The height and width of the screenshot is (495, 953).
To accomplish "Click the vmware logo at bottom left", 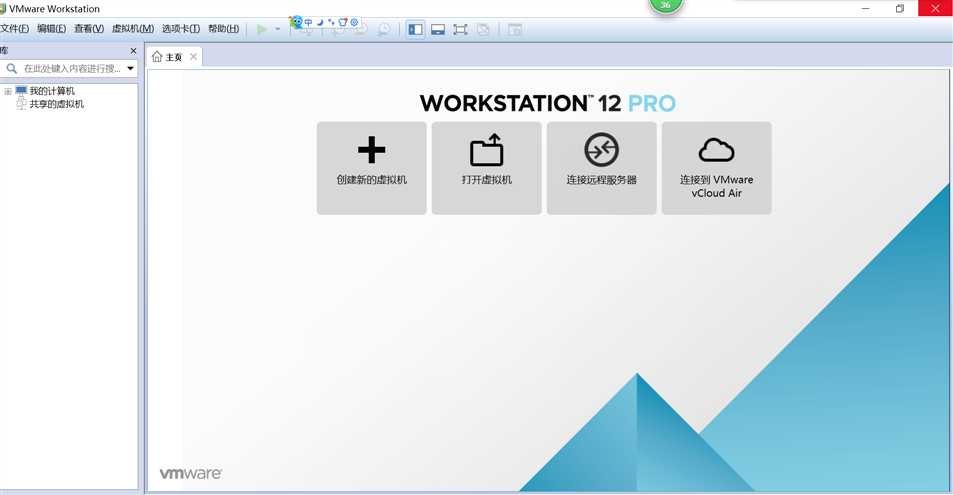I will point(191,473).
